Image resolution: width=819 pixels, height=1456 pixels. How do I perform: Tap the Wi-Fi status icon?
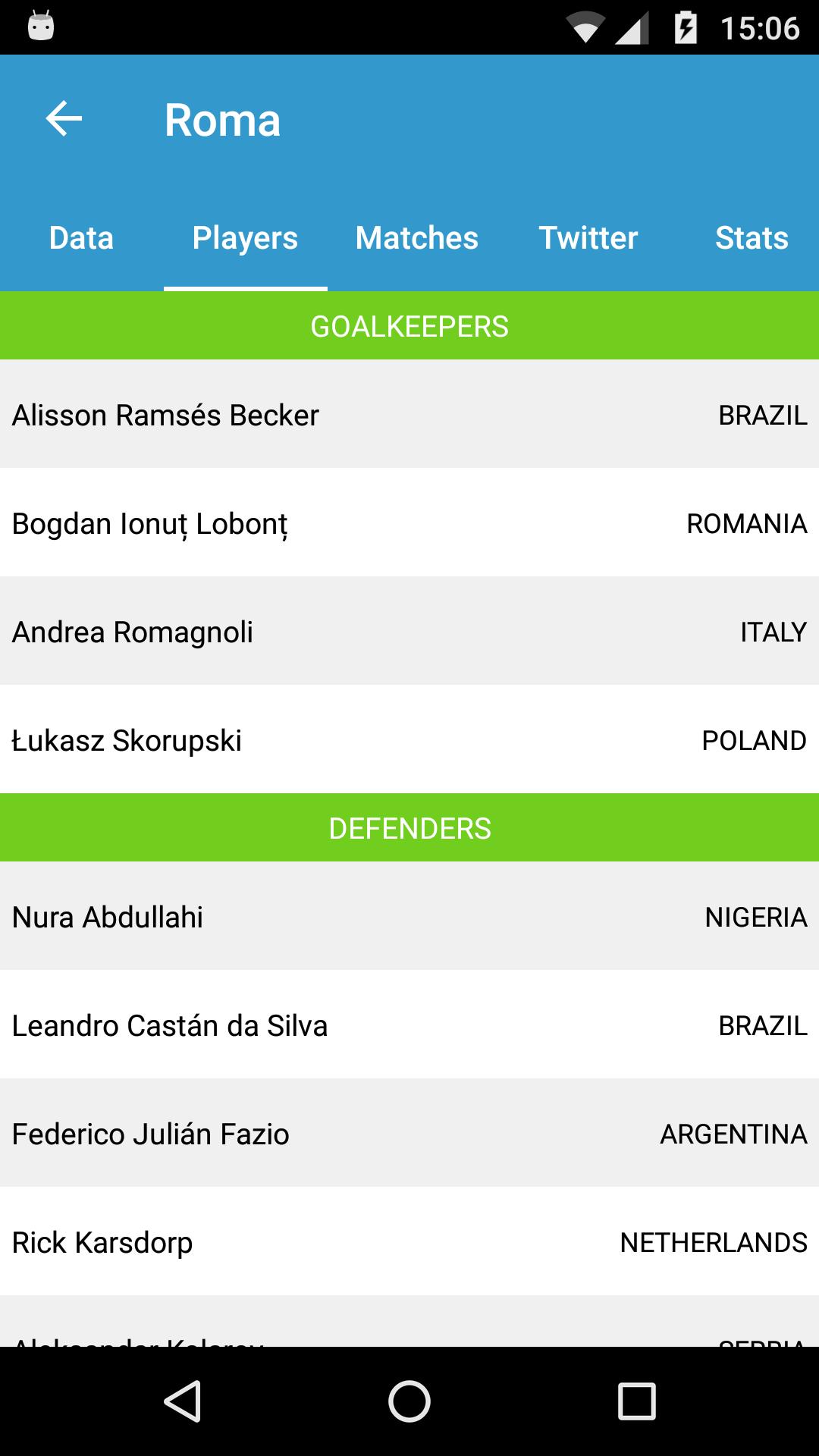coord(584,29)
